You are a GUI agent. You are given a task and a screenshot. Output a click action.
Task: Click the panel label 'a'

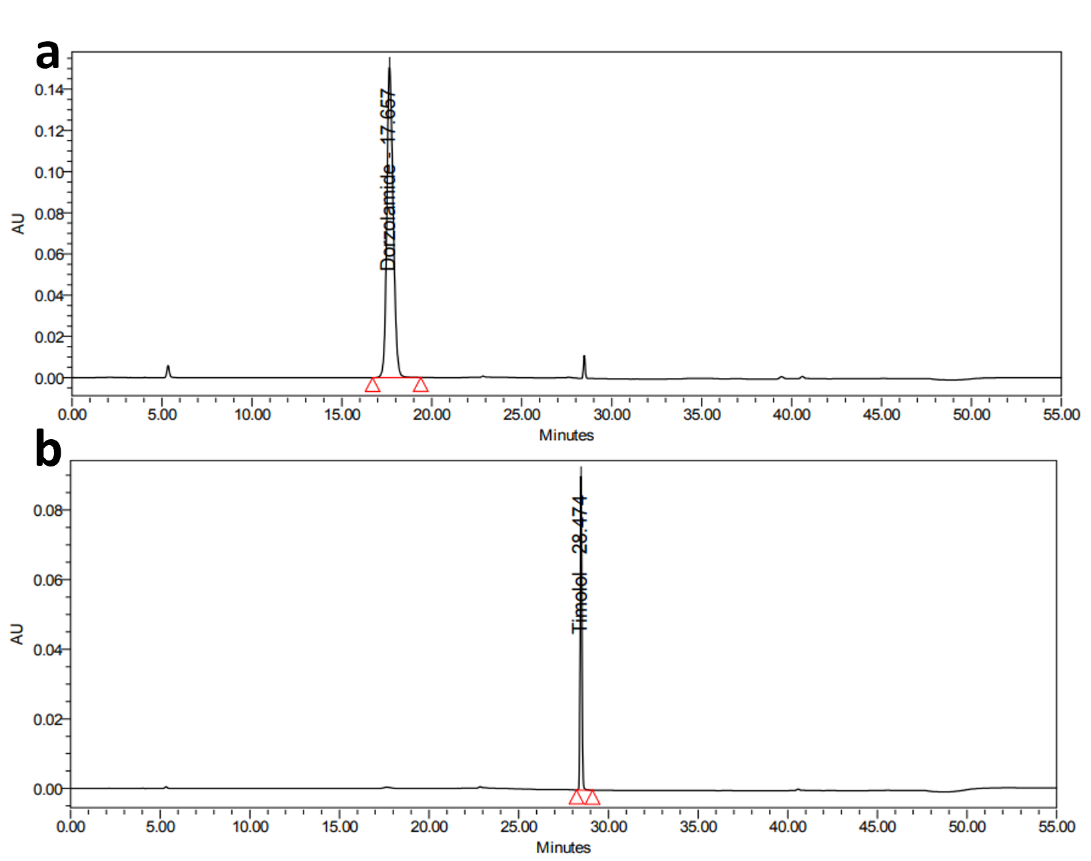tap(47, 54)
